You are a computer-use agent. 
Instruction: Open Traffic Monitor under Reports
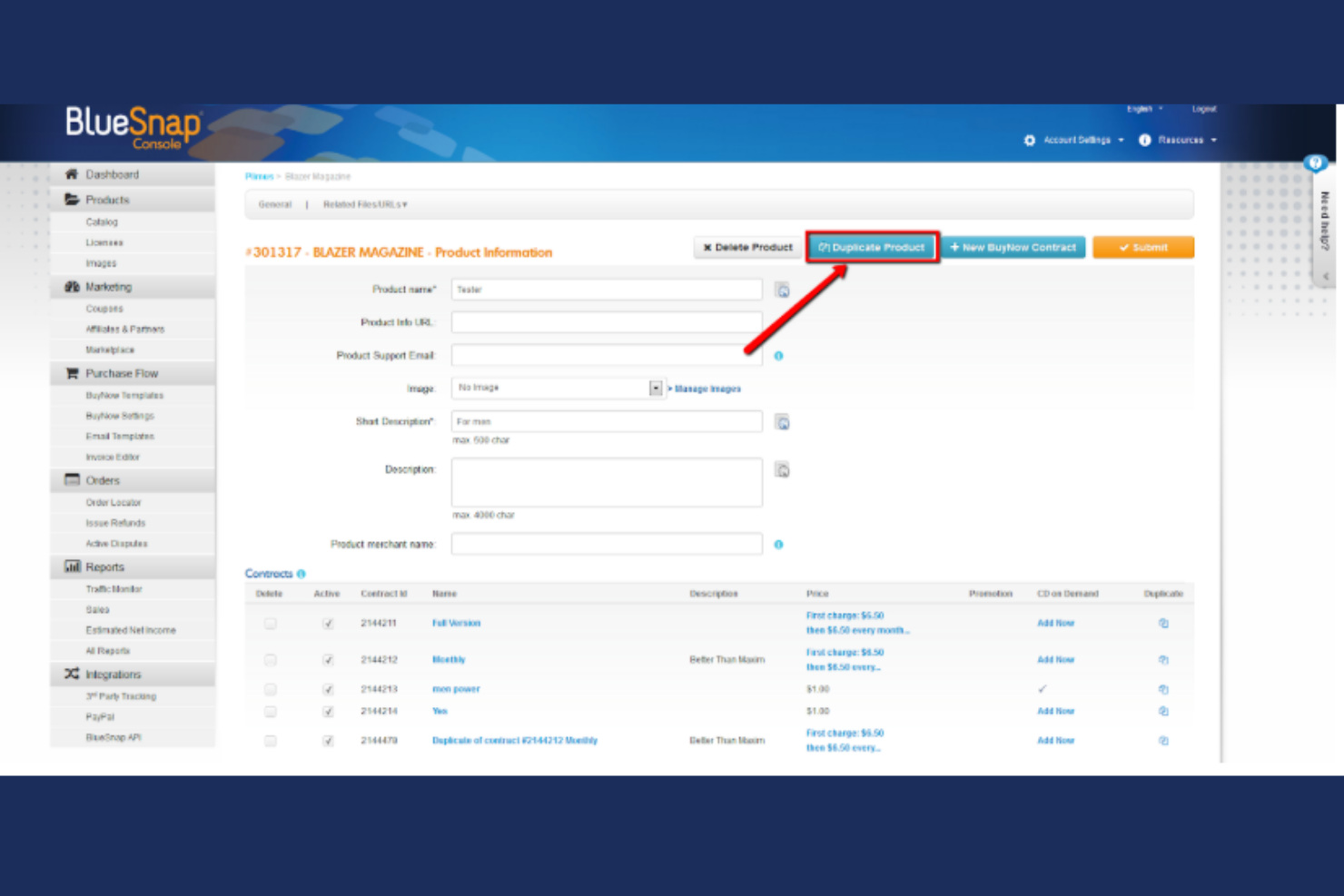114,589
